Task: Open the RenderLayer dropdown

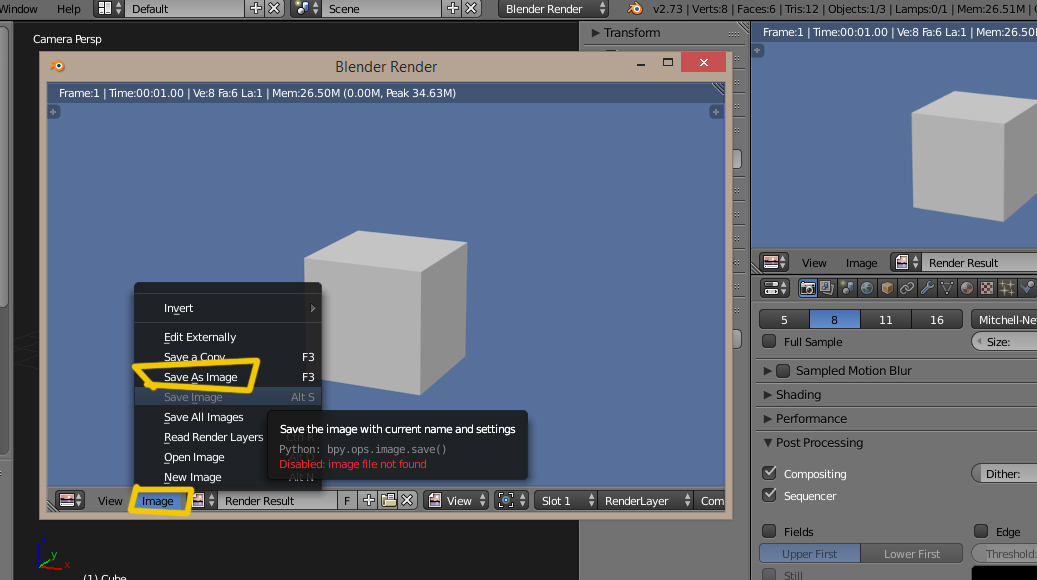Action: point(645,501)
